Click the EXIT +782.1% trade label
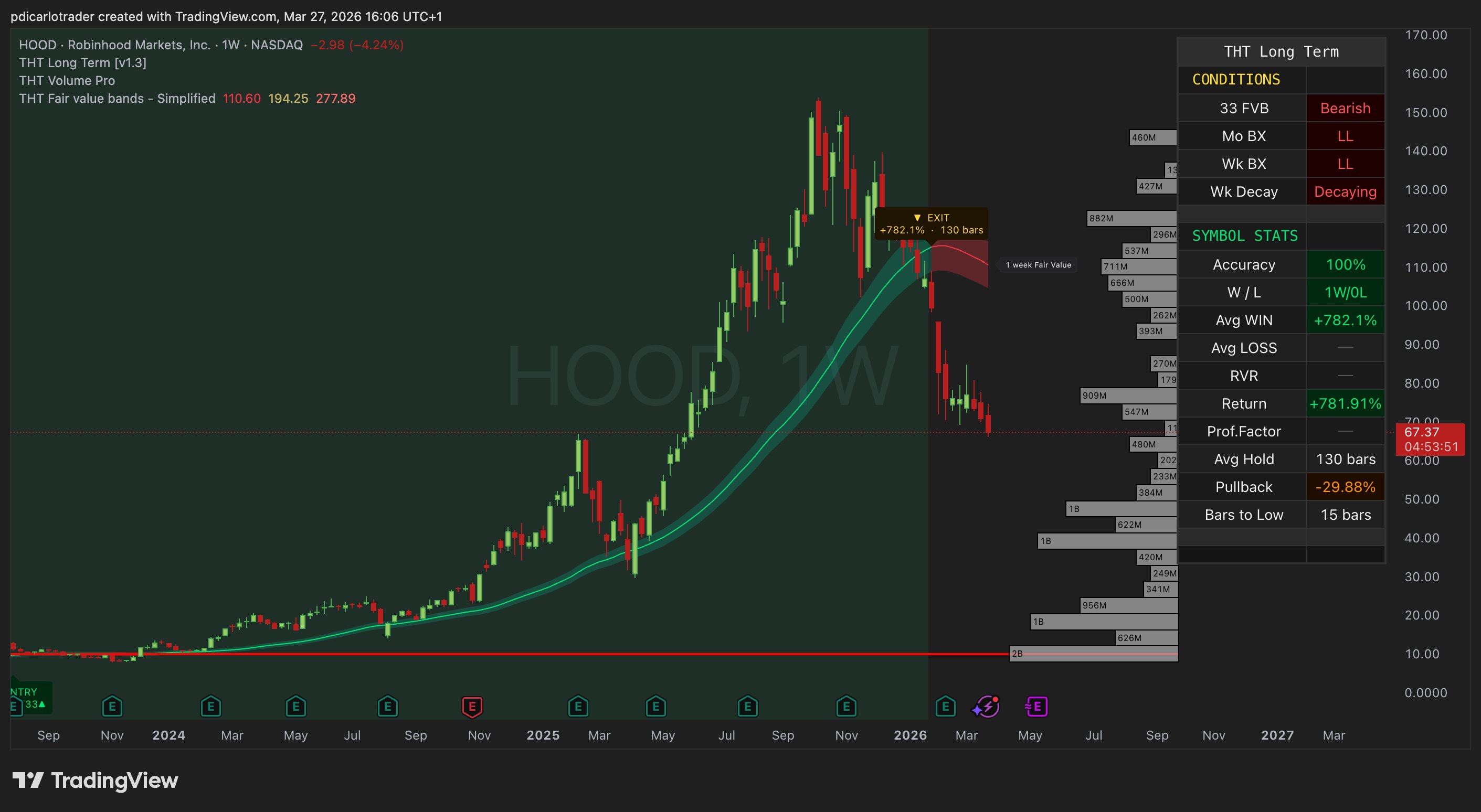 click(932, 224)
